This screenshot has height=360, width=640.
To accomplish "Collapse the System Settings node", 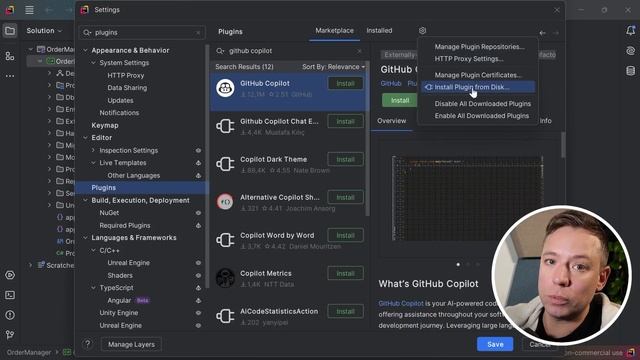I will (x=93, y=63).
